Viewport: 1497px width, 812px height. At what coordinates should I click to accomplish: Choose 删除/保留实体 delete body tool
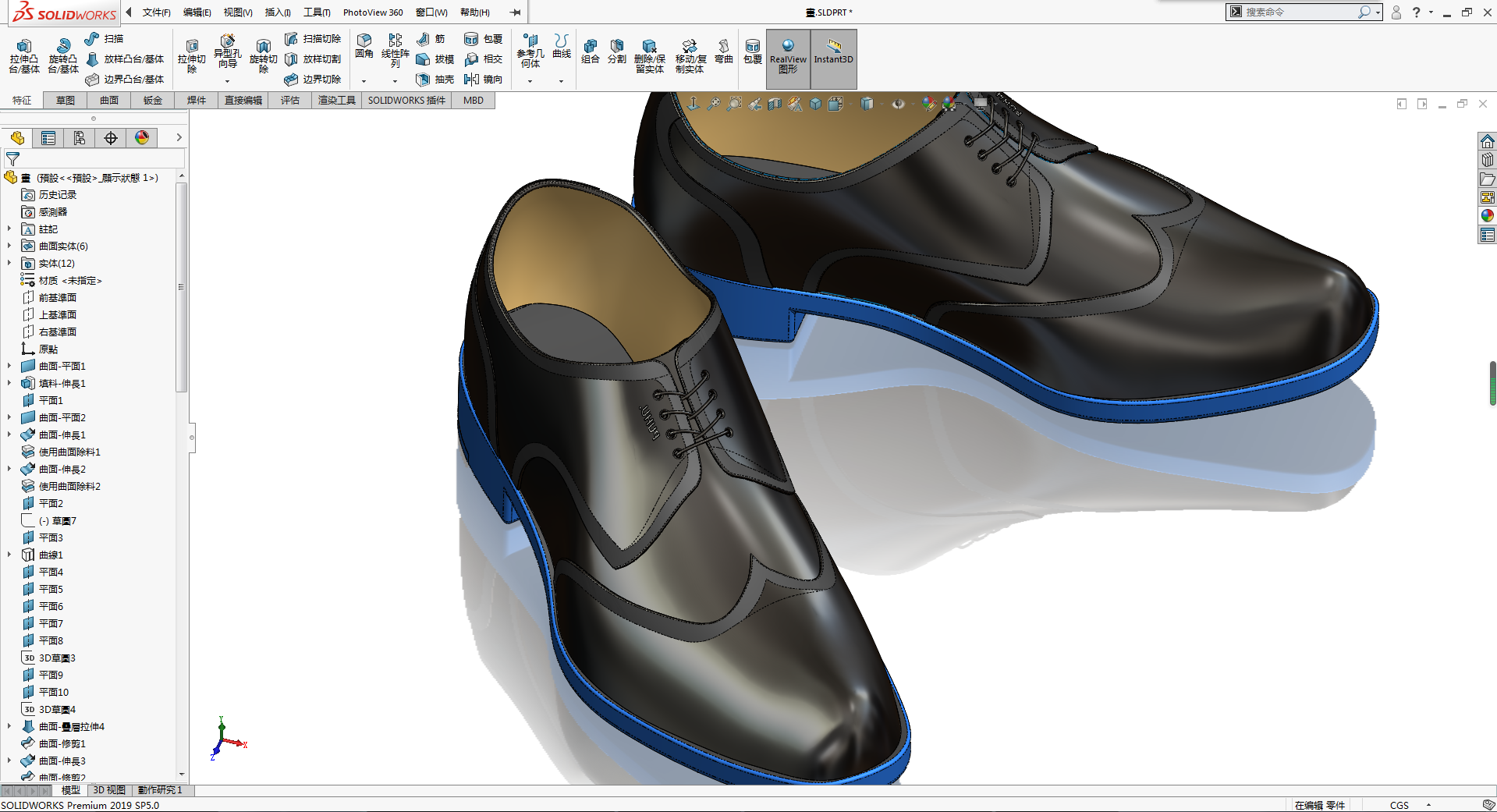click(x=650, y=56)
